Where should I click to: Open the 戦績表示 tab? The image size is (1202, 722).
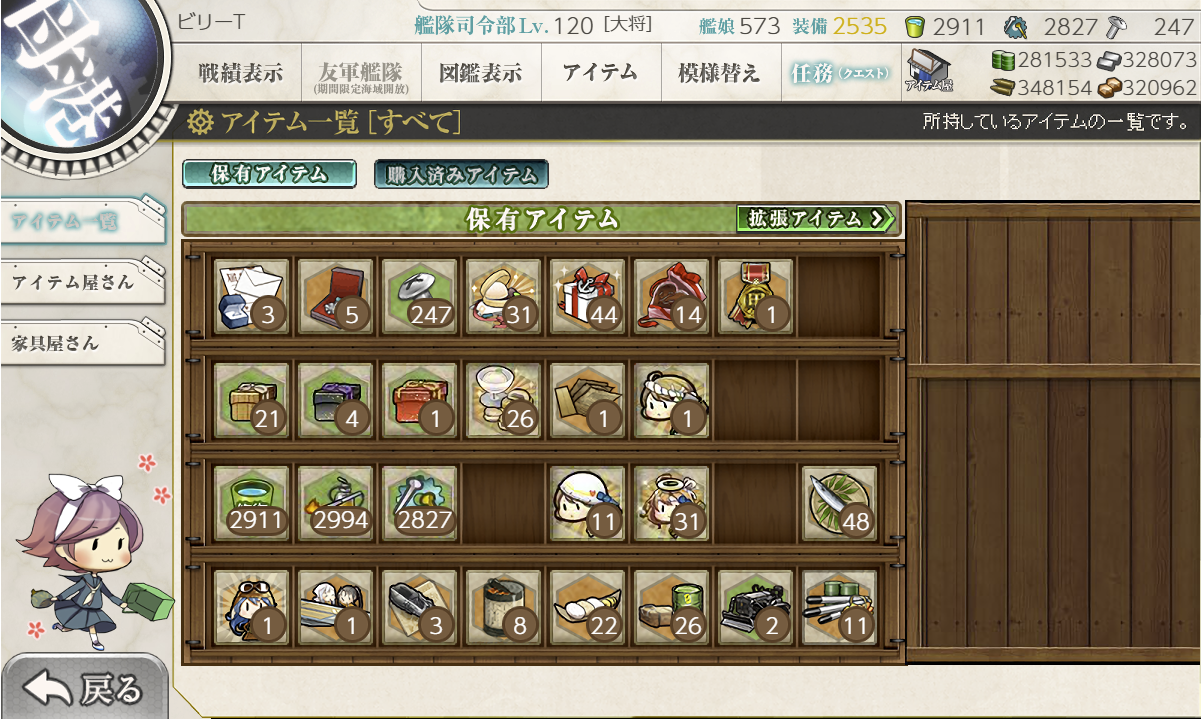pos(240,73)
